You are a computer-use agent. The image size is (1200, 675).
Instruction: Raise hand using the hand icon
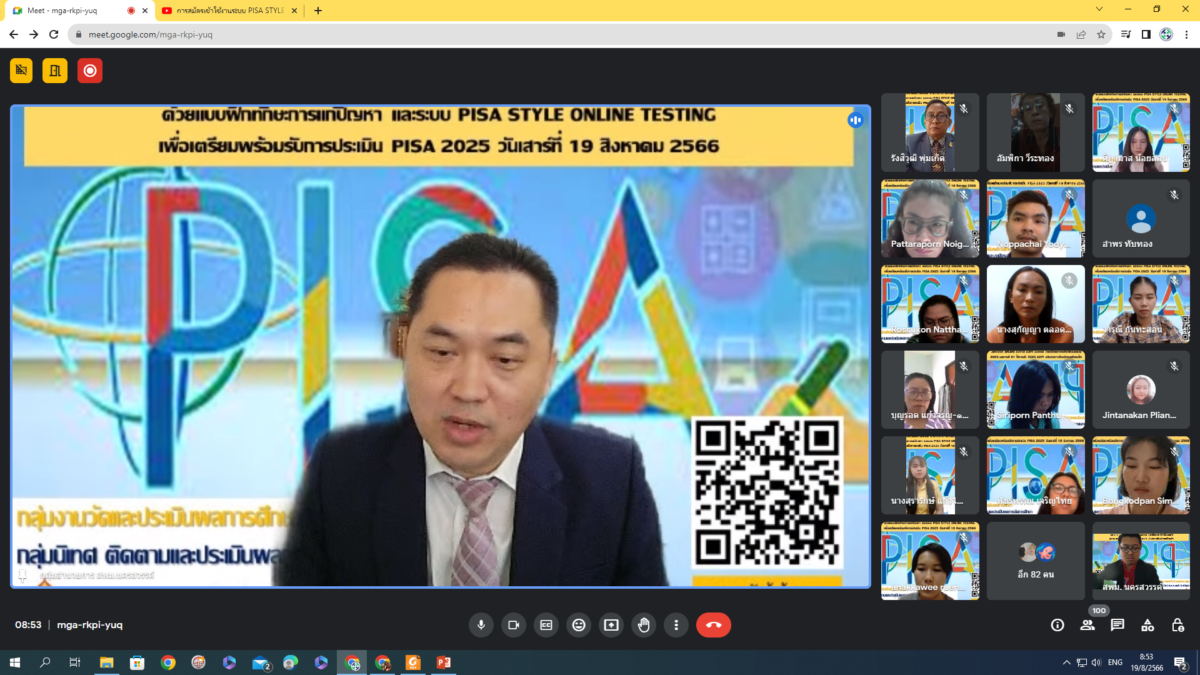(x=644, y=625)
